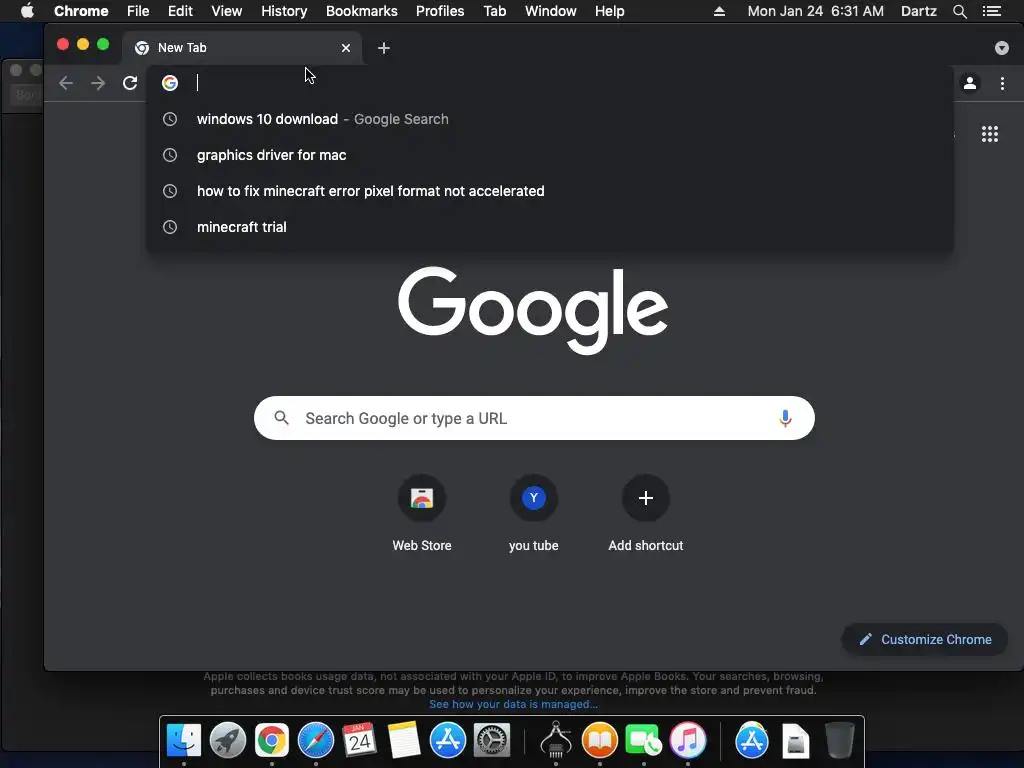Click the clock icon beside minecraft trial
Image resolution: width=1024 pixels, height=768 pixels.
click(x=170, y=227)
